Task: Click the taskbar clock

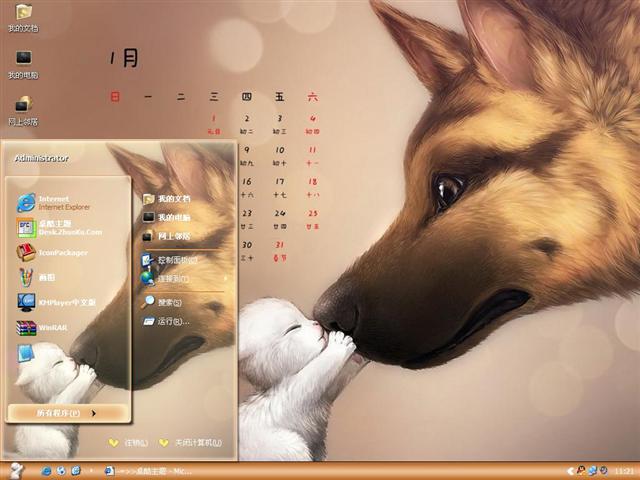Action: (622, 471)
